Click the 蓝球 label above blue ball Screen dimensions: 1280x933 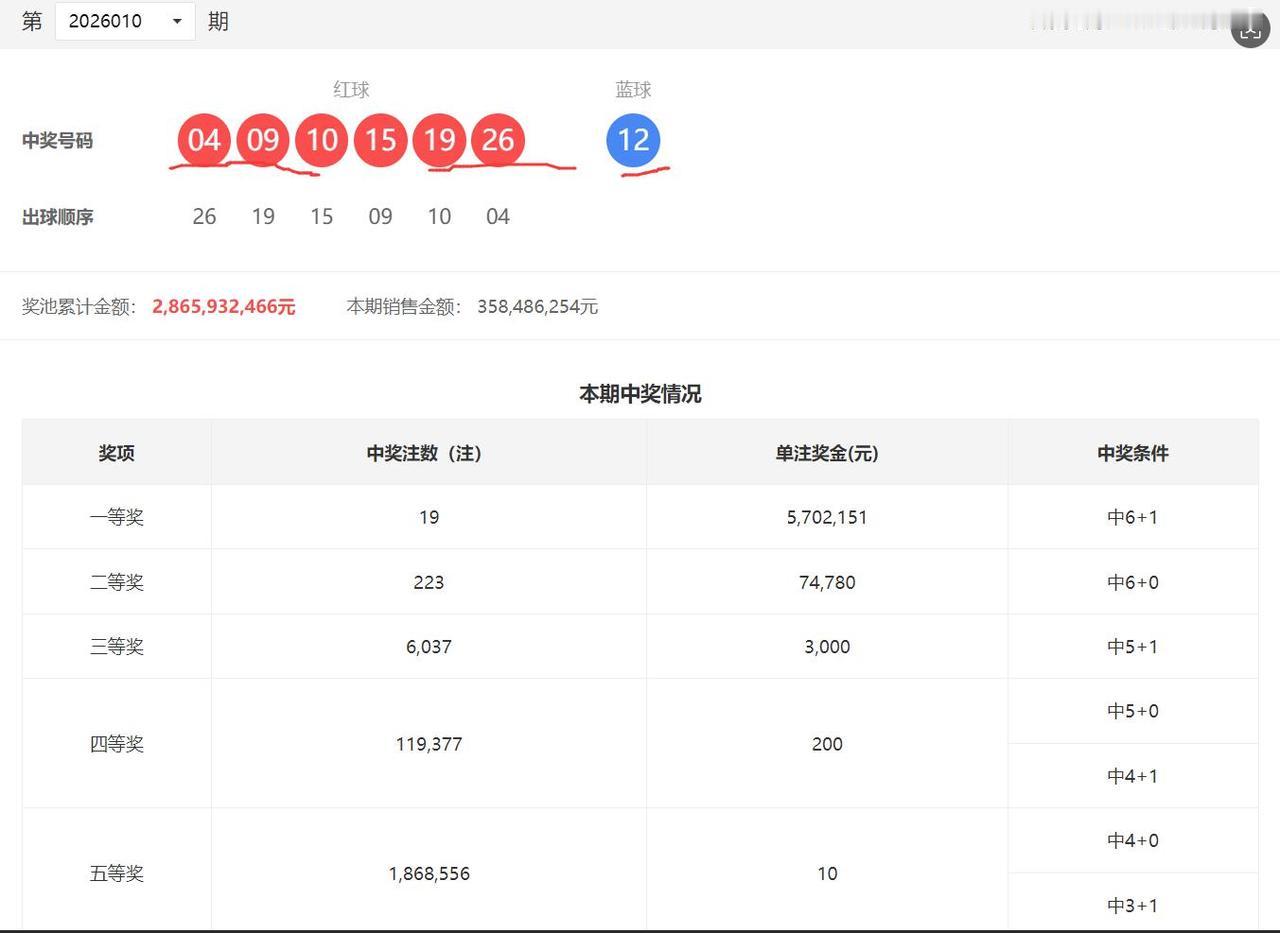(x=633, y=89)
